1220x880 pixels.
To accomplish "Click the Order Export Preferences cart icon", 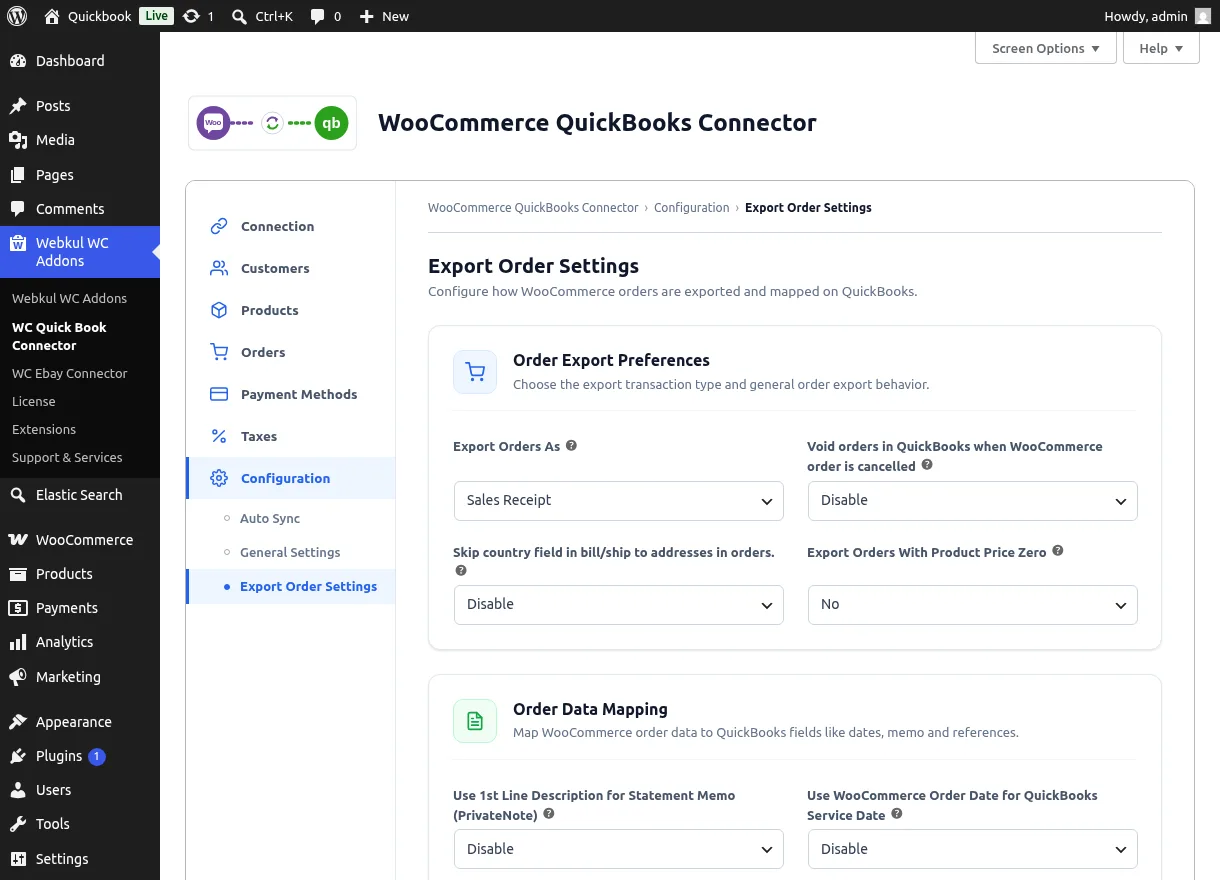I will point(475,372).
